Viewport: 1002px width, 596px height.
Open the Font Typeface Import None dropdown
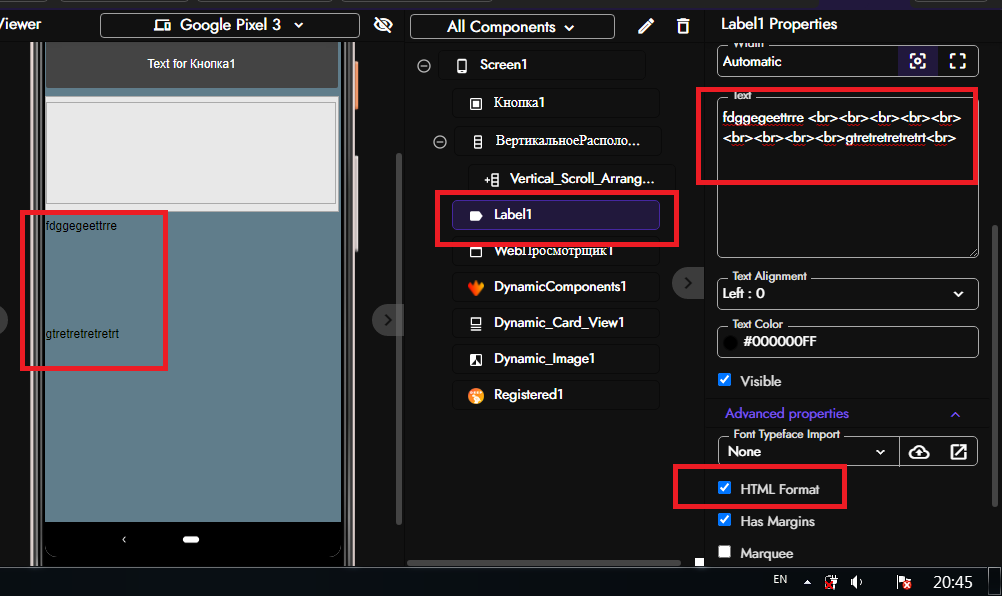808,452
